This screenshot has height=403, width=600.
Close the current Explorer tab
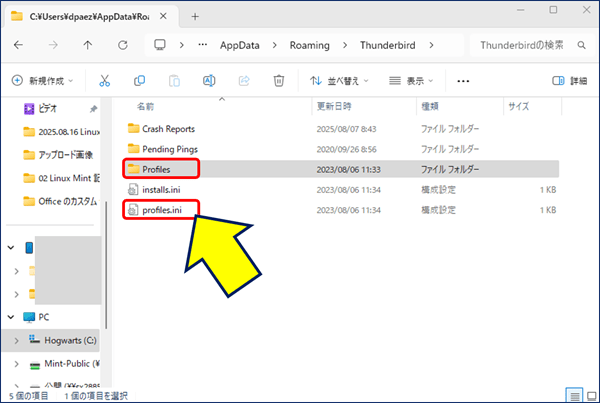[x=163, y=16]
